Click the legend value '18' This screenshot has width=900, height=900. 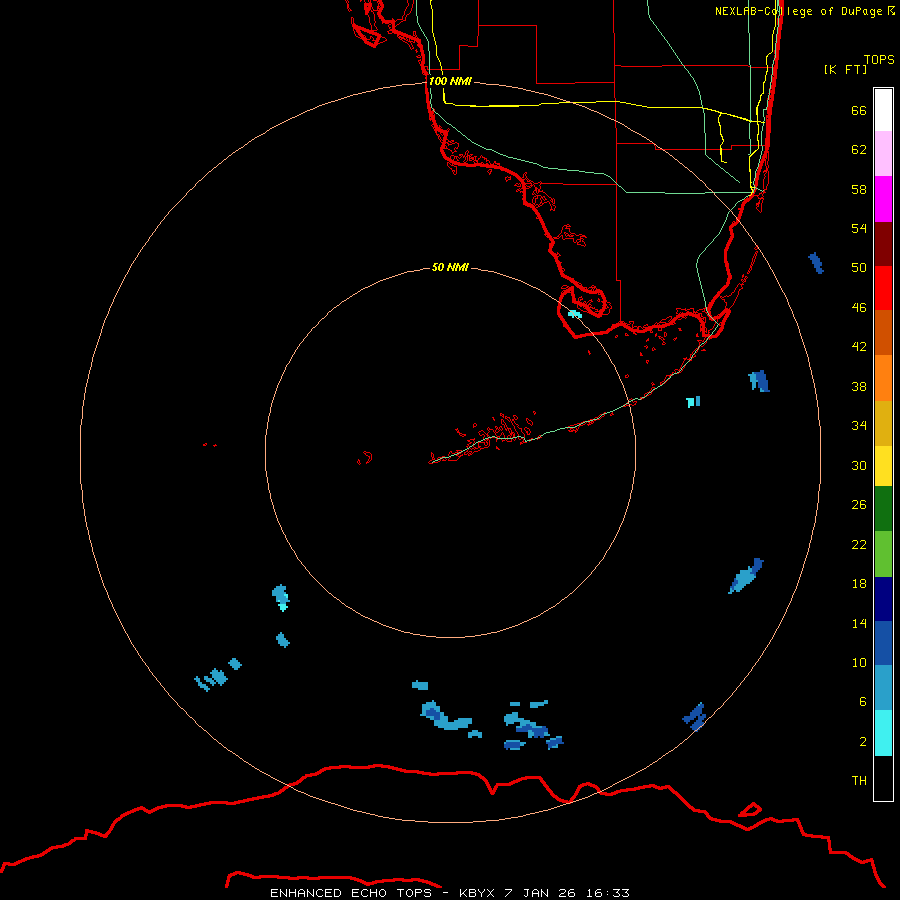[859, 584]
